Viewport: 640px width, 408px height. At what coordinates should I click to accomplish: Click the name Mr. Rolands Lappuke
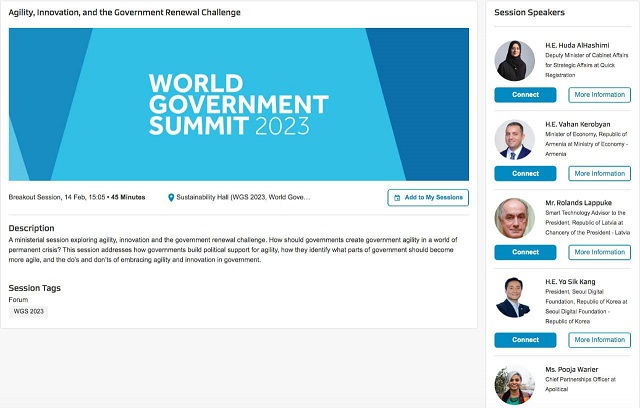(578, 203)
